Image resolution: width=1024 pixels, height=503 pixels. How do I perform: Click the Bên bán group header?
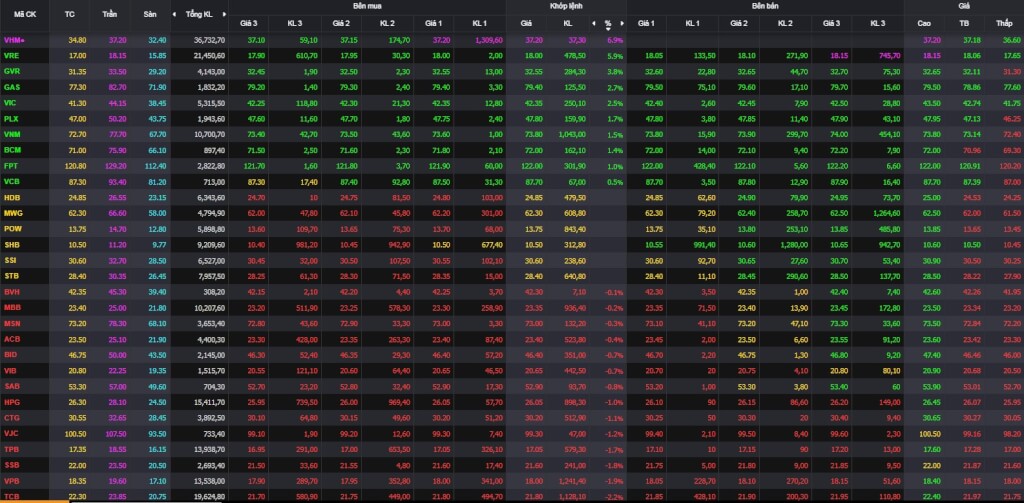coord(765,5)
